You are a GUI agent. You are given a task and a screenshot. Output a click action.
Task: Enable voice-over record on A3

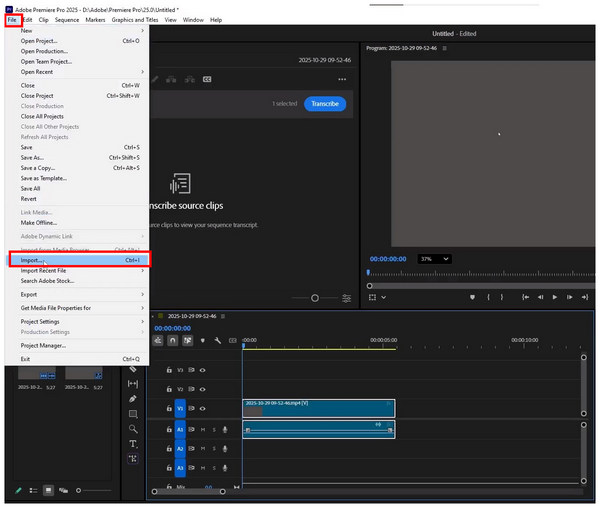pyautogui.click(x=225, y=468)
